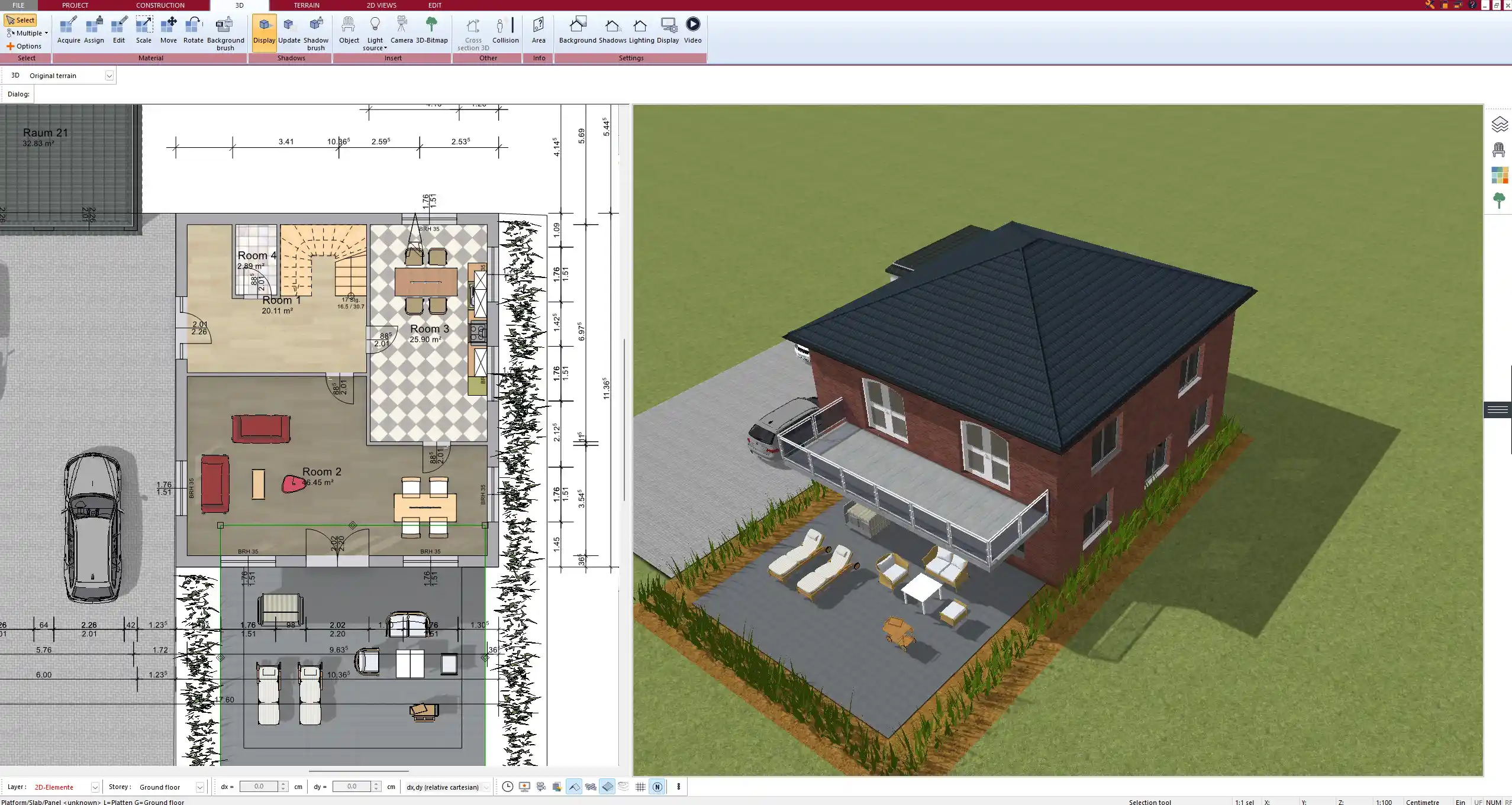Increase dy value with stepper arrow
This screenshot has height=805, width=1512.
click(x=376, y=784)
